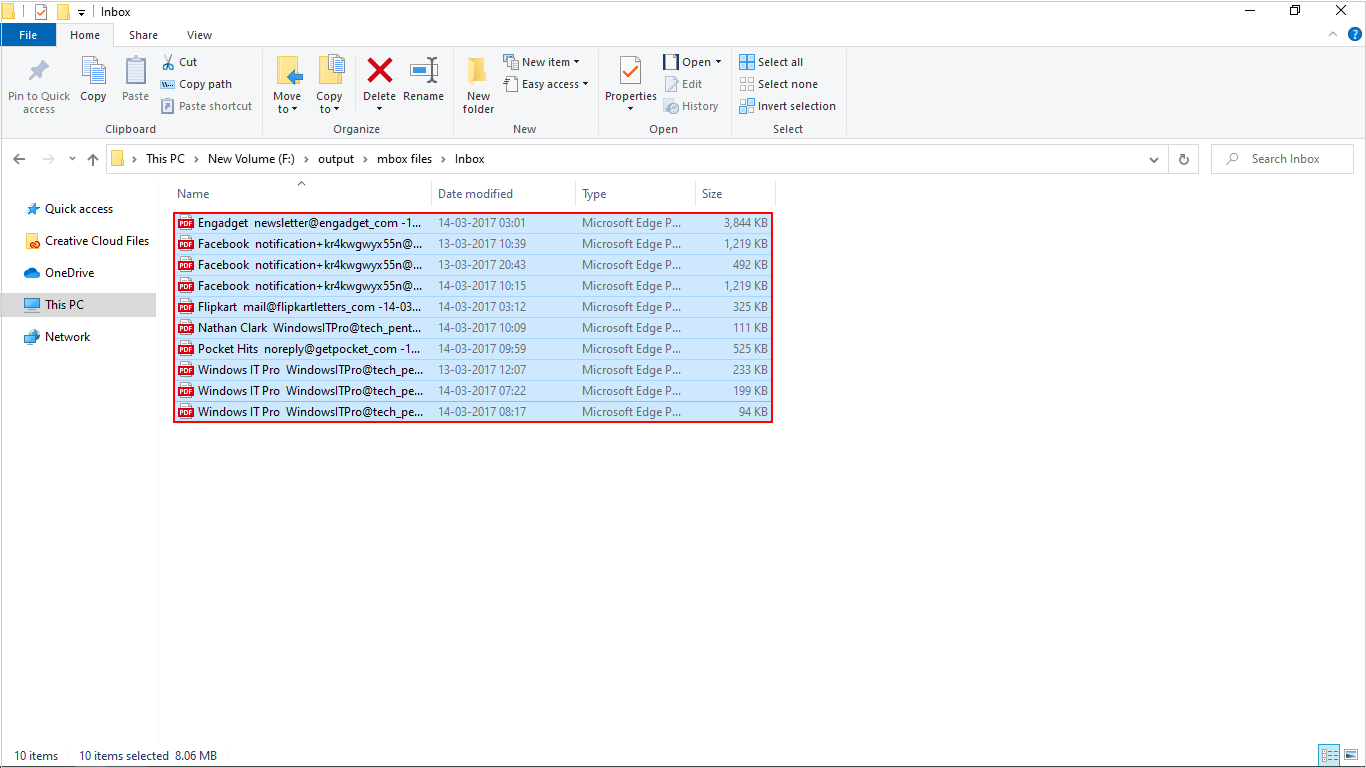Image resolution: width=1366 pixels, height=768 pixels.
Task: Sort by the Type column header
Action: coord(636,194)
